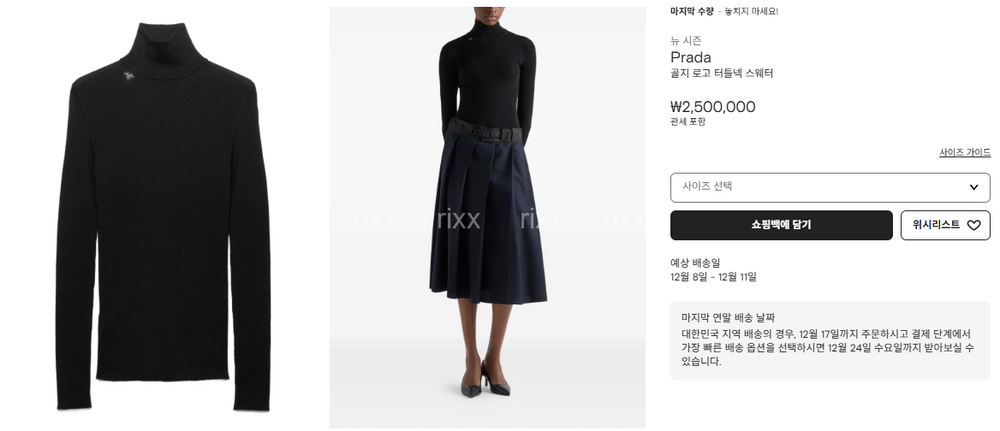Click the Prada brand name link

click(x=691, y=57)
